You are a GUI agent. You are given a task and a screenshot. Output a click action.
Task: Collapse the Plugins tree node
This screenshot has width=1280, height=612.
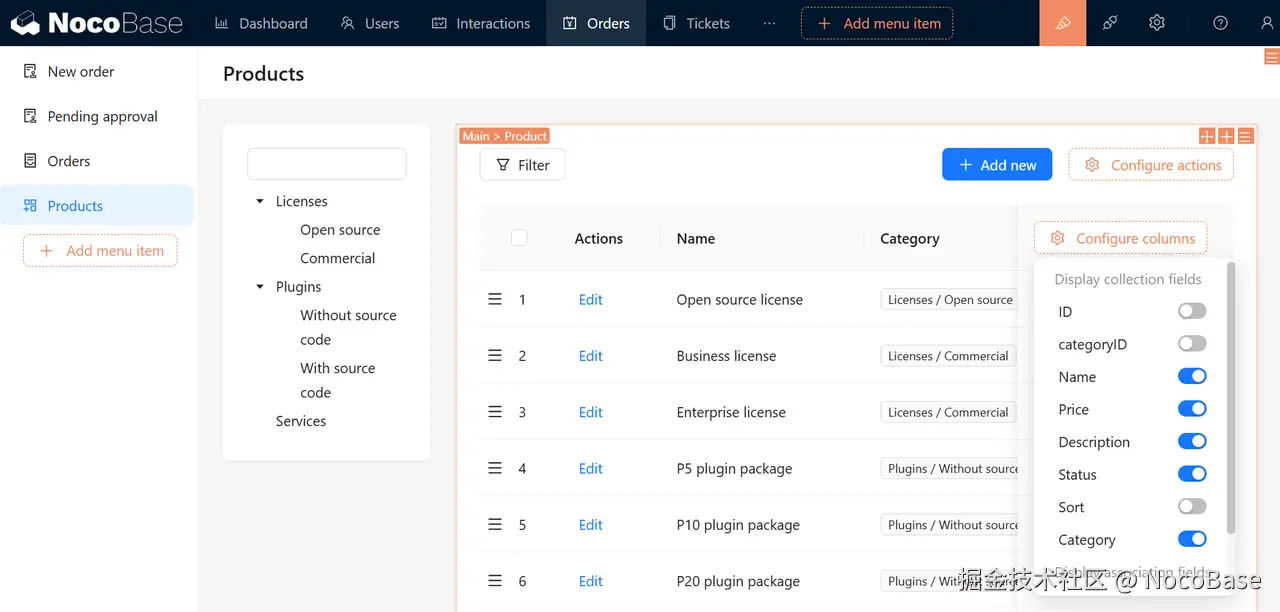point(260,287)
